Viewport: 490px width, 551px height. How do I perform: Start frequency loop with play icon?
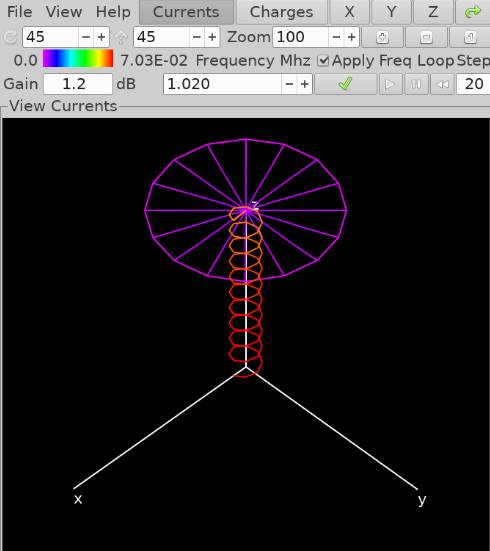[x=390, y=84]
